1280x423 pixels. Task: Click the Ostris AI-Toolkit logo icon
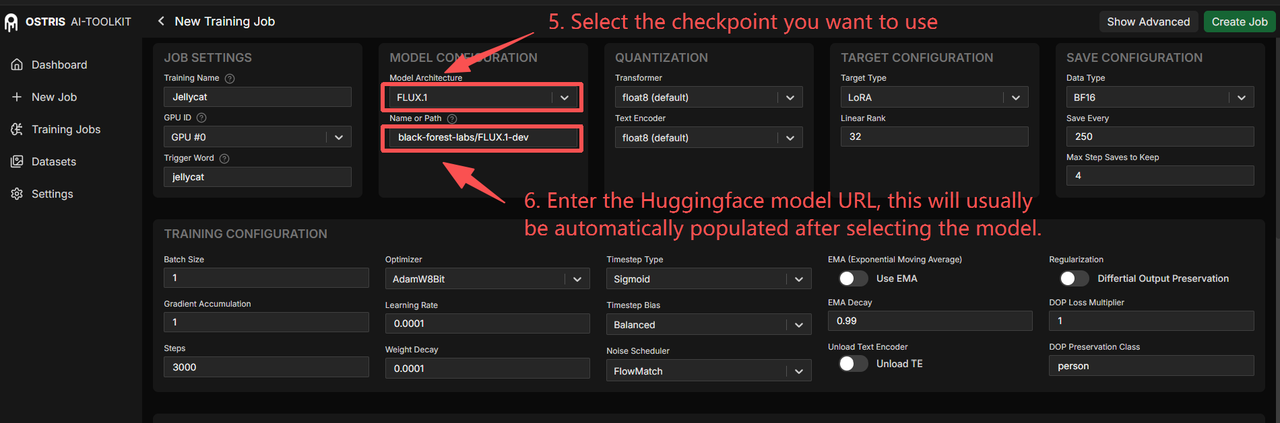tap(11, 21)
